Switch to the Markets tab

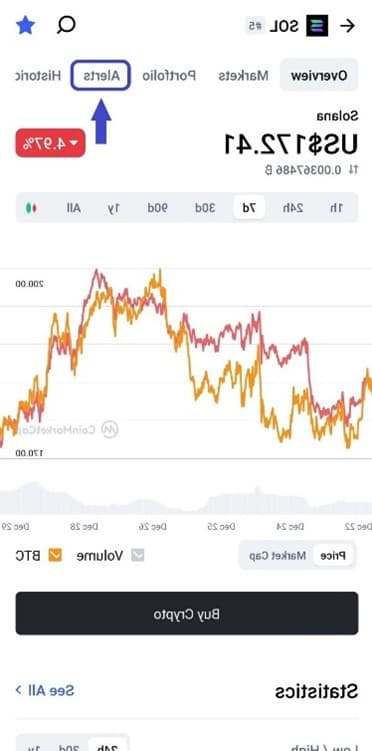[243, 75]
